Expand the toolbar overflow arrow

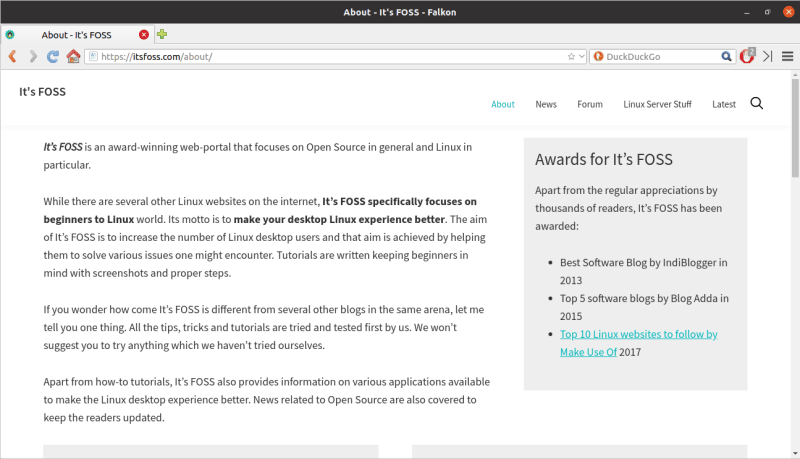coord(767,57)
